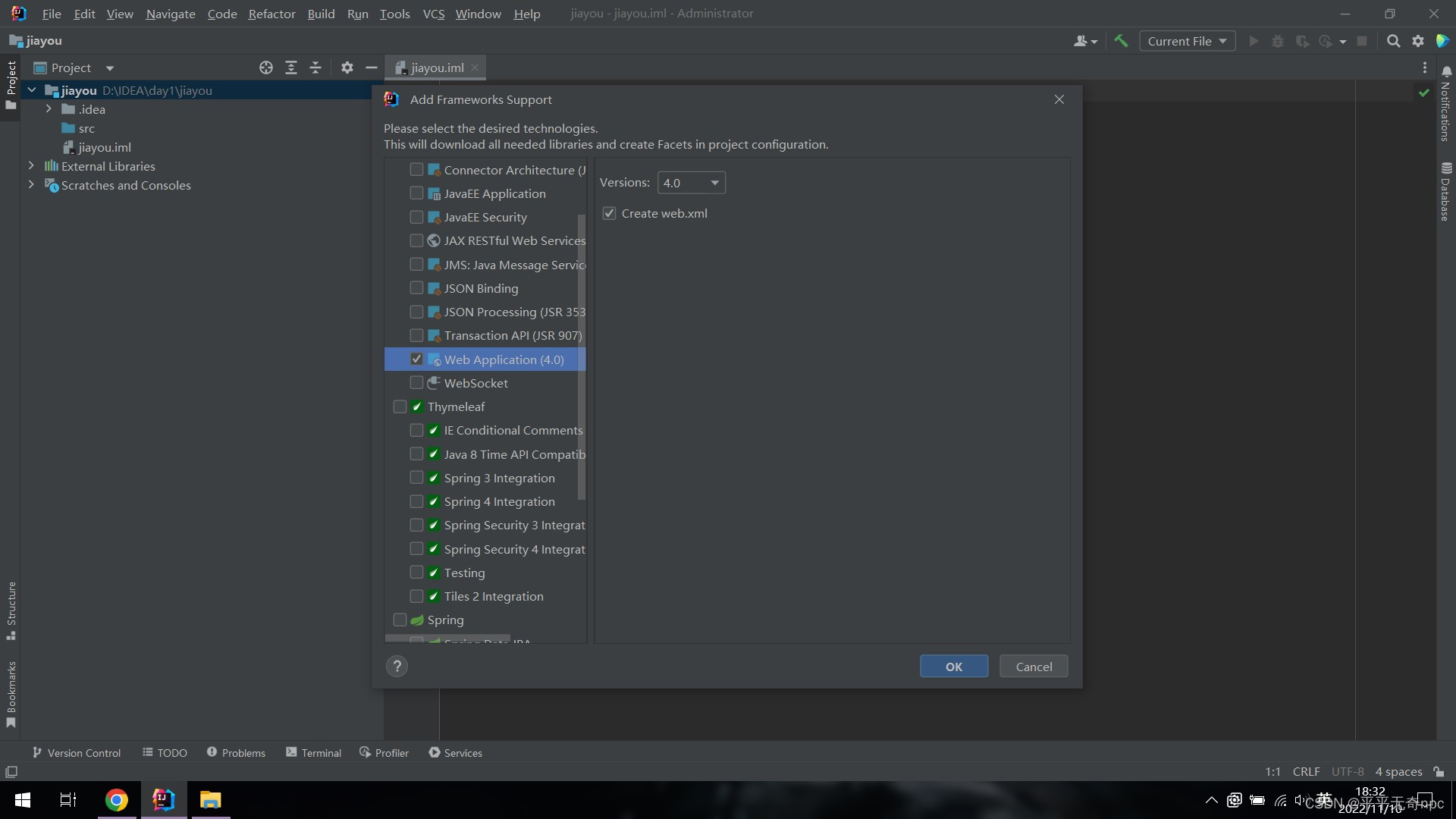Open the Services tool window
The width and height of the screenshot is (1456, 819).
point(455,752)
